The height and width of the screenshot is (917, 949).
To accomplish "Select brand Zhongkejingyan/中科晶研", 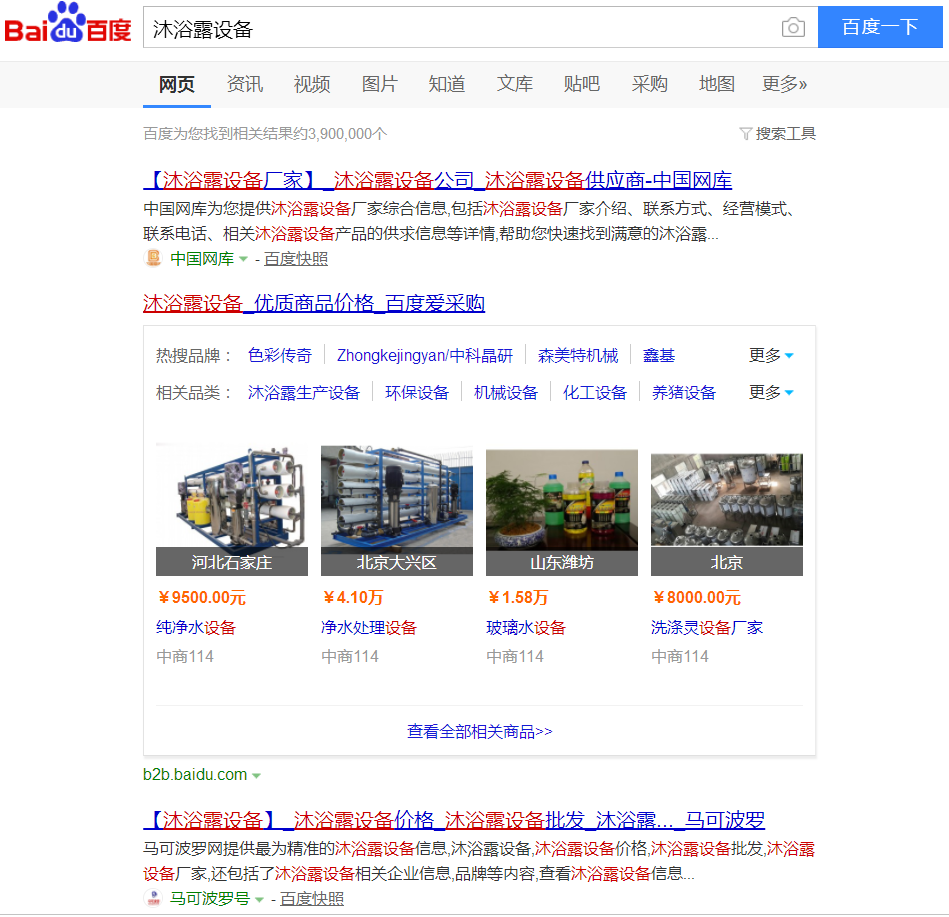I will [x=425, y=355].
